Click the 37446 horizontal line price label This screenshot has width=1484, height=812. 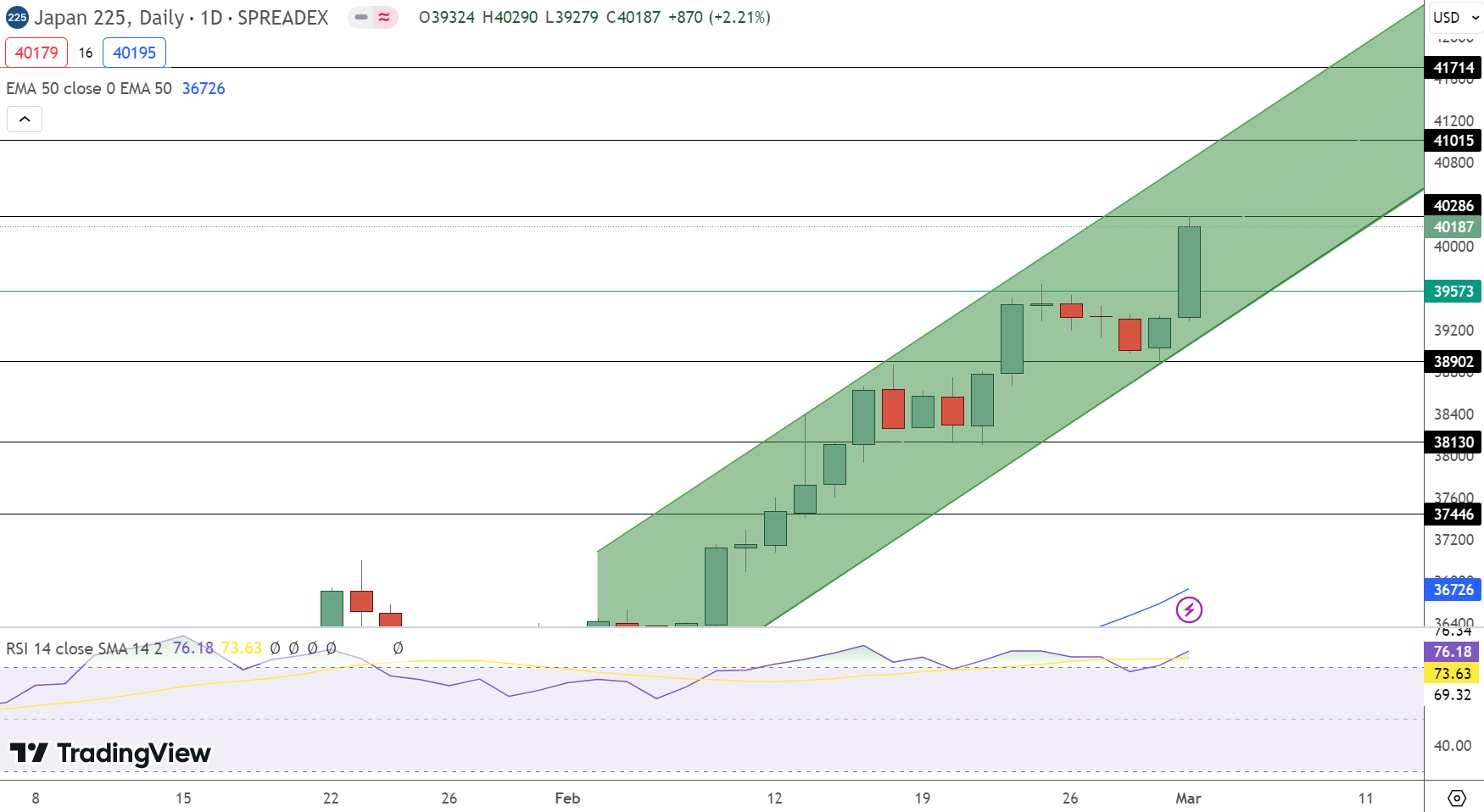point(1453,514)
